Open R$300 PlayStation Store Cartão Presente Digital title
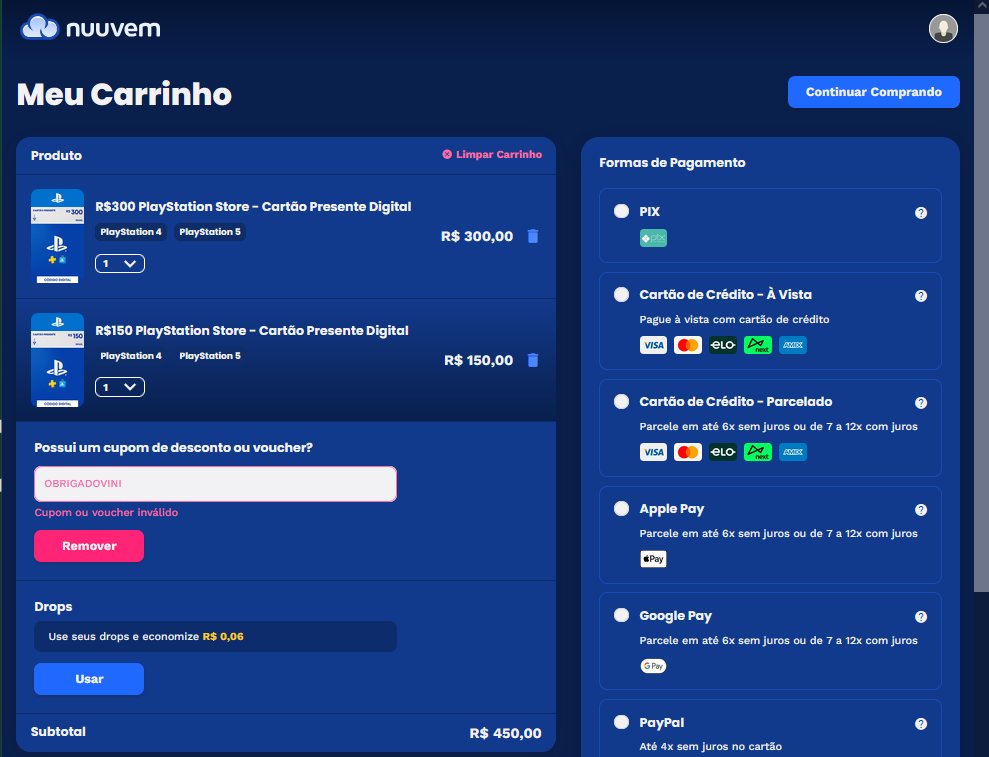Viewport: 989px width, 757px height. tap(253, 207)
